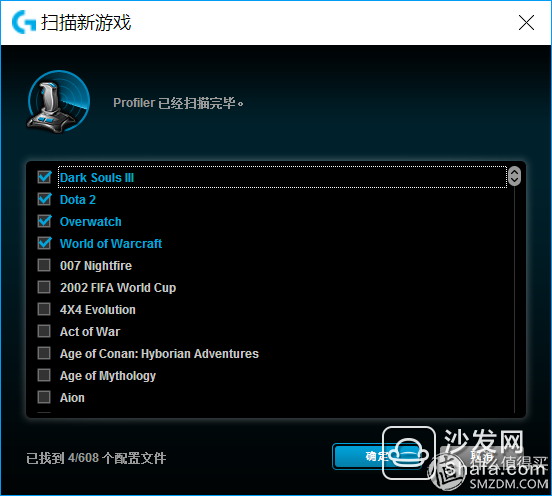Screen dimensions: 552x496
Task: Select the Dark Souls III list entry
Action: point(282,177)
